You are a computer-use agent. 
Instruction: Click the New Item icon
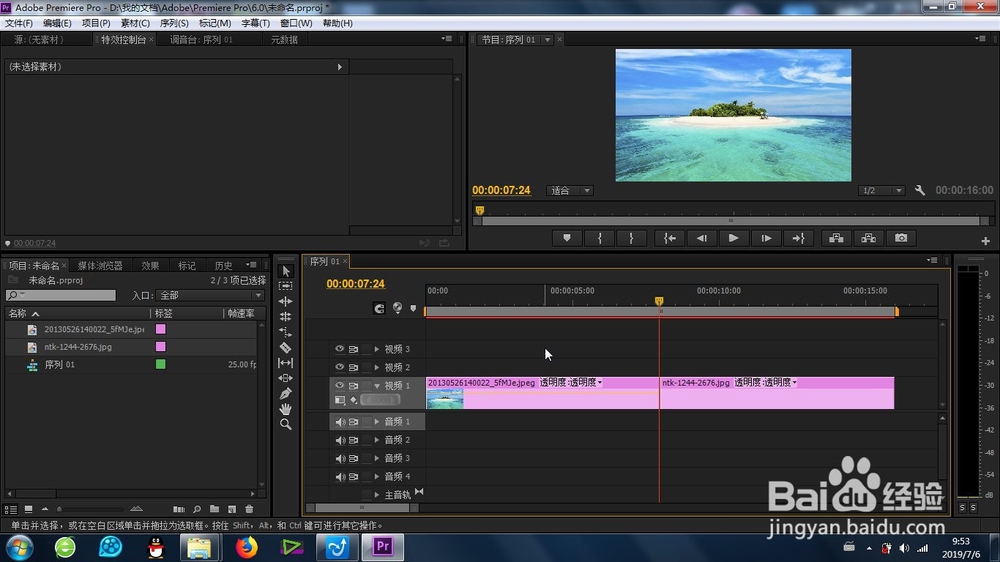coord(232,509)
